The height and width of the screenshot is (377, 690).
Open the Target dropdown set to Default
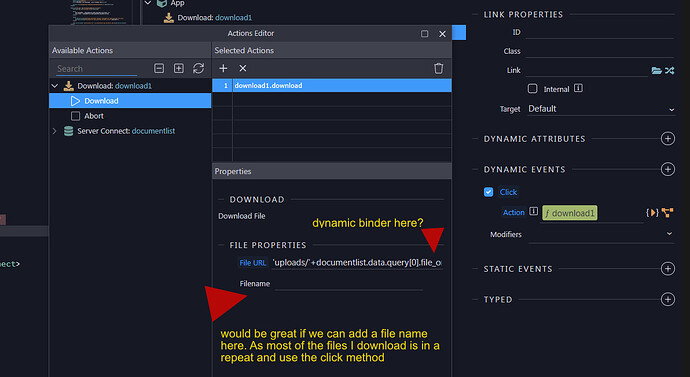601,109
